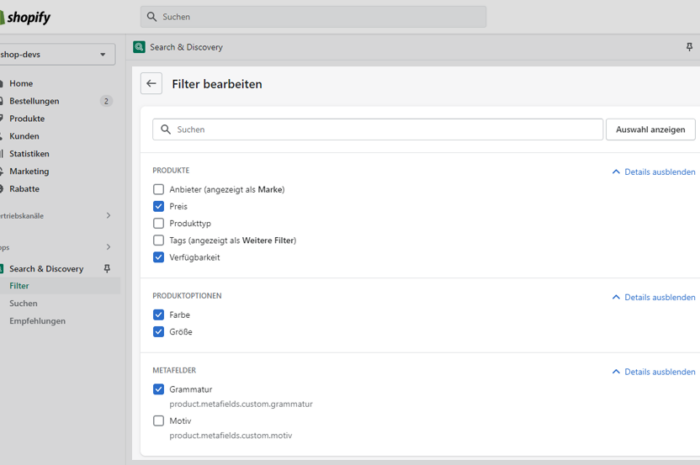Expand the Apps section chevron
The height and width of the screenshot is (465, 700).
point(108,247)
